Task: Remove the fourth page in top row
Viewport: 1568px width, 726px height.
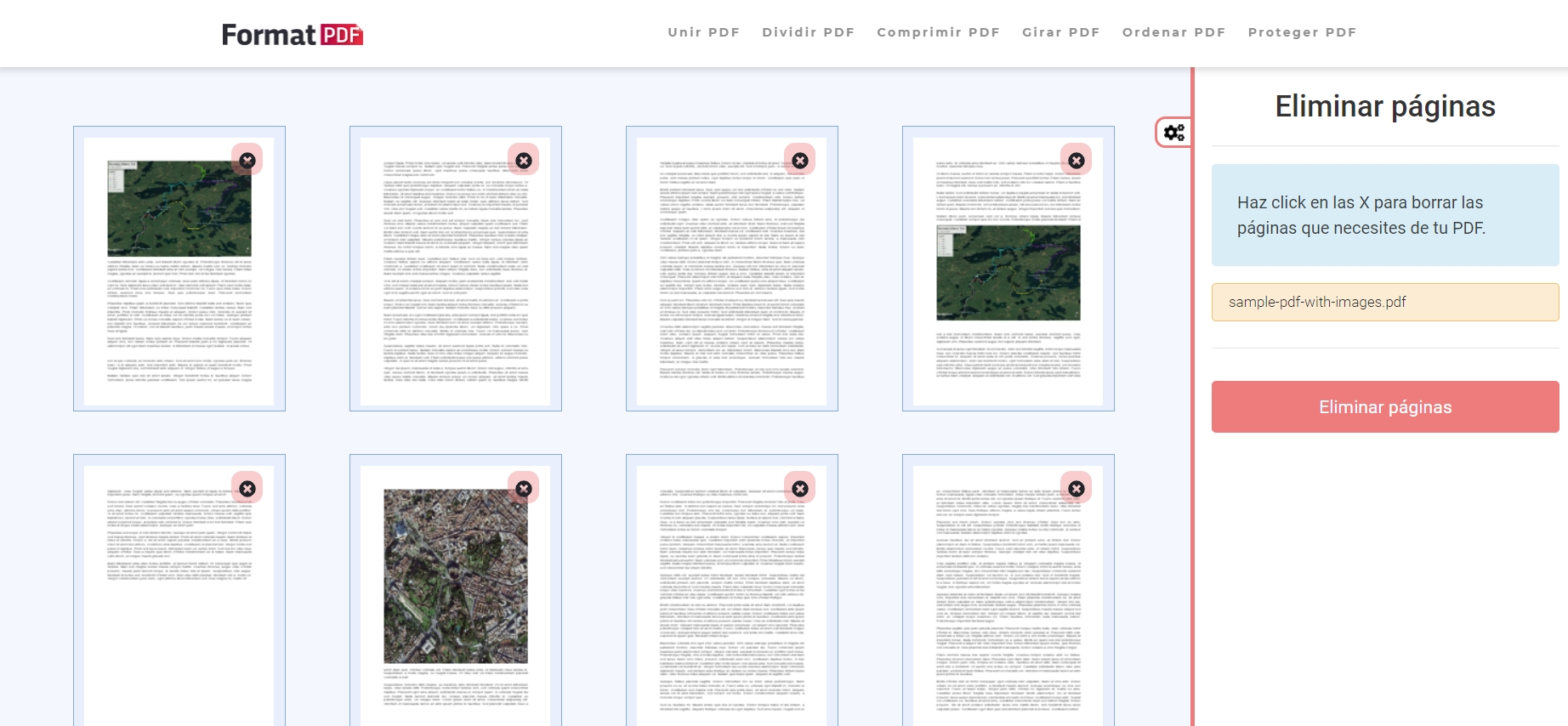Action: tap(1077, 160)
